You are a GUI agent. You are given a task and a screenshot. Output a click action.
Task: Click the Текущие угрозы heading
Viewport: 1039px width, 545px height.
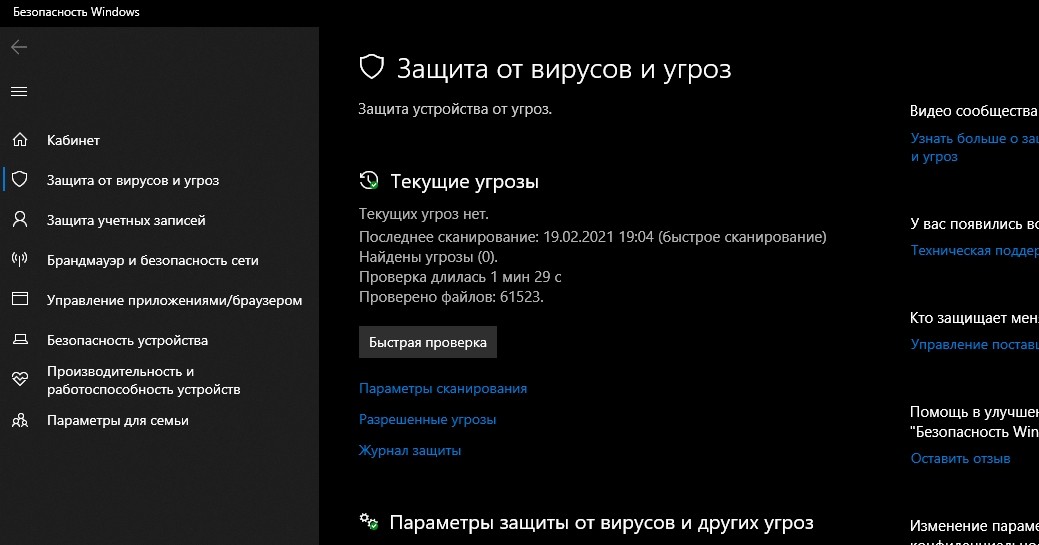[x=465, y=181]
